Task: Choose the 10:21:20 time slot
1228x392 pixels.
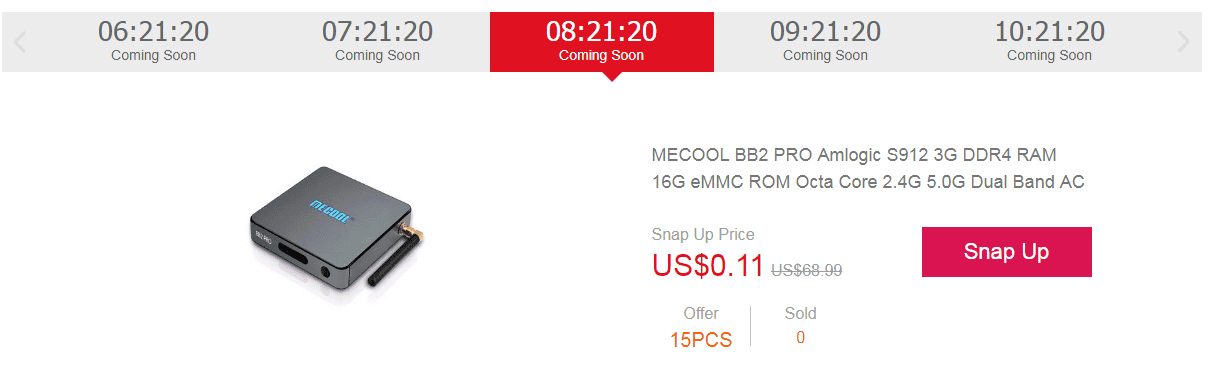Action: (x=1050, y=42)
